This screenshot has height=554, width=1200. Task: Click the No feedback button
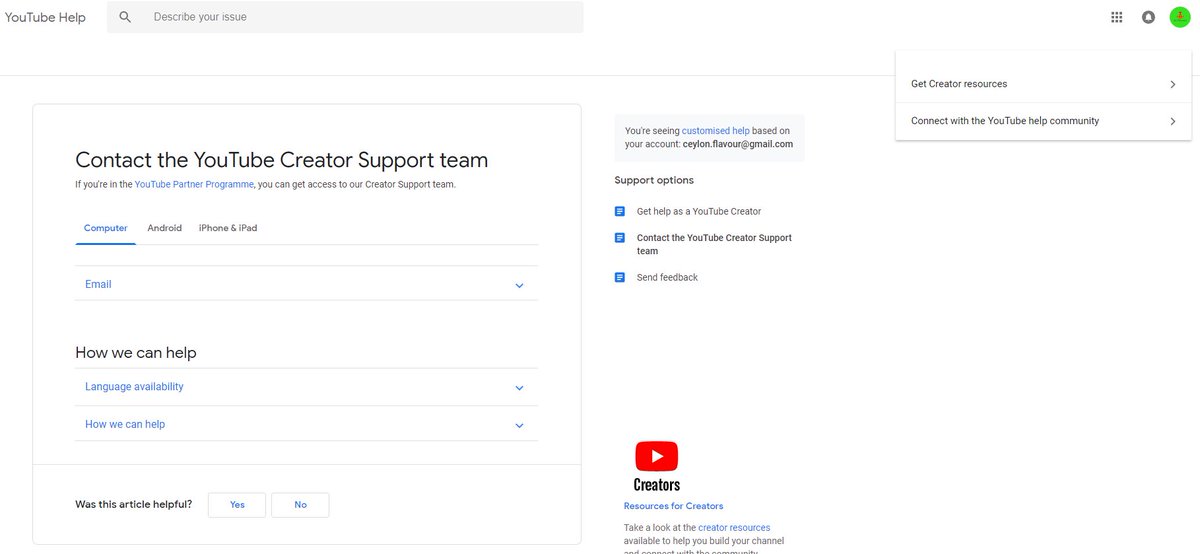click(300, 505)
